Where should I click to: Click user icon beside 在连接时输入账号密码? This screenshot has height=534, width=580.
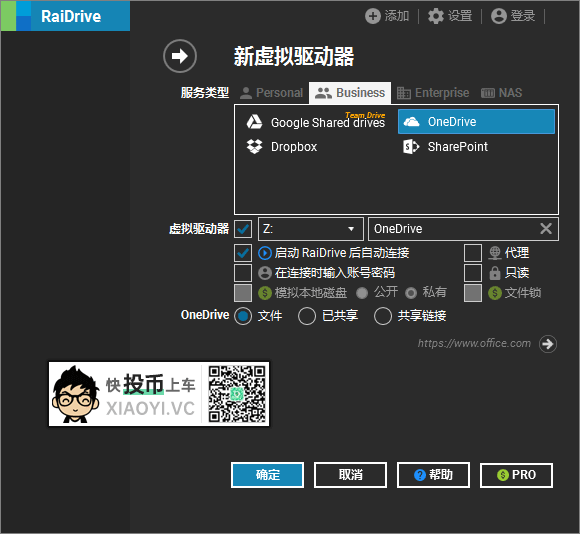pyautogui.click(x=265, y=273)
